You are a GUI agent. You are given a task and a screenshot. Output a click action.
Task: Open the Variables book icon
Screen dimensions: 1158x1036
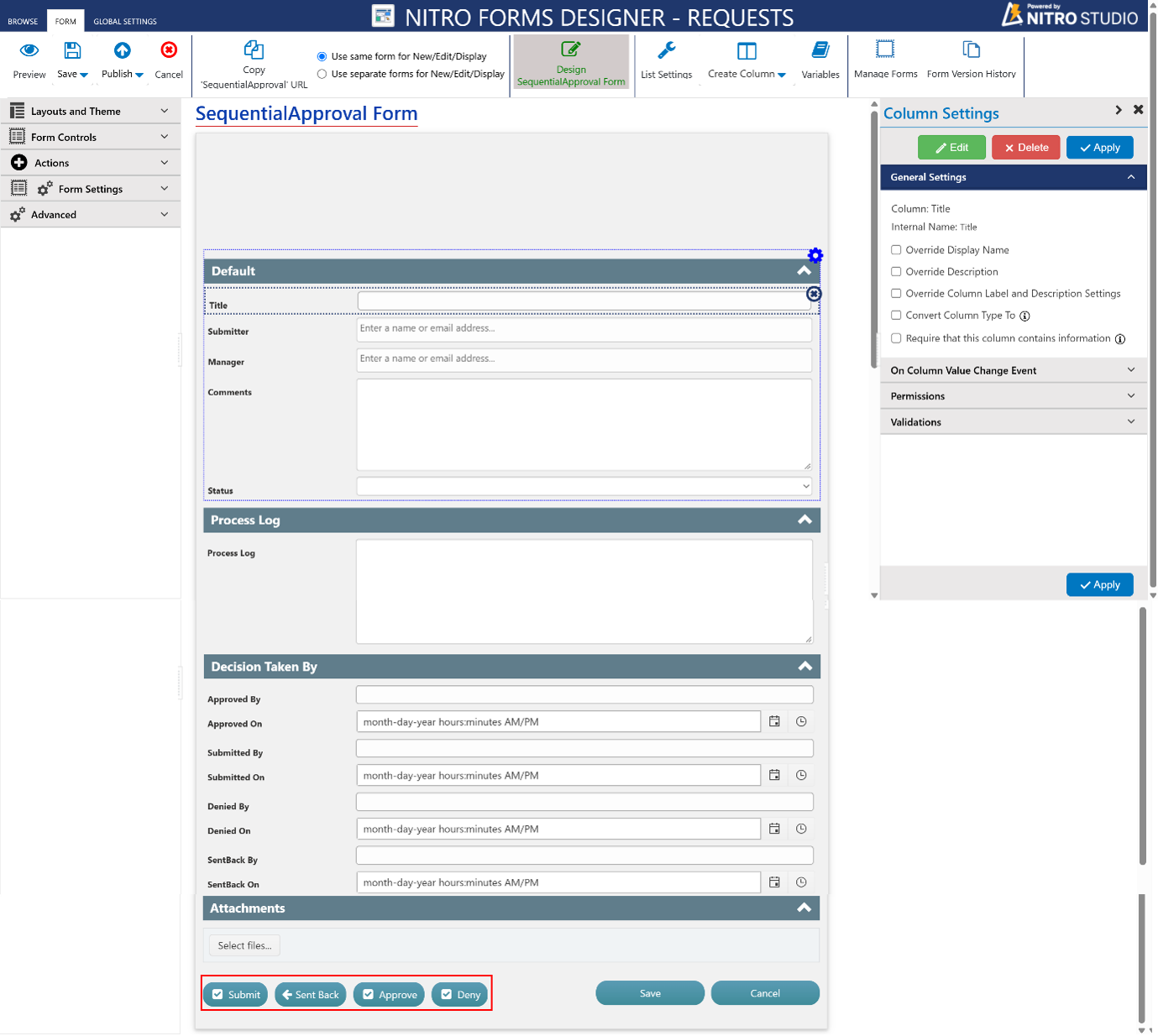tap(820, 50)
